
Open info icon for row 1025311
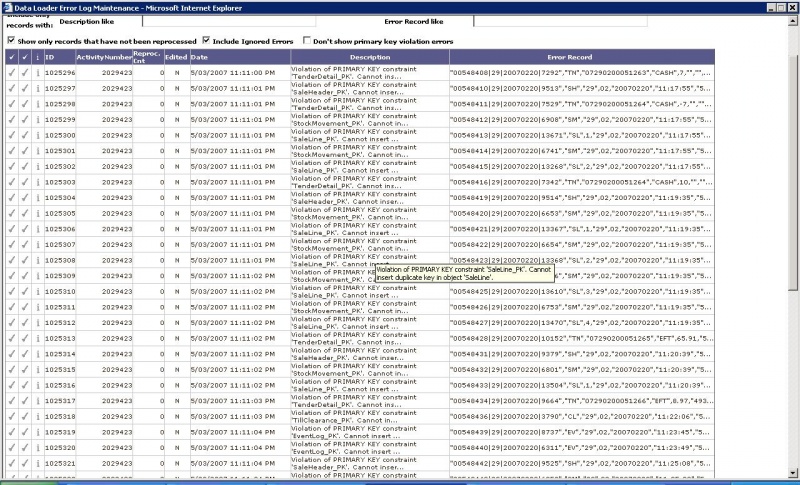click(38, 307)
